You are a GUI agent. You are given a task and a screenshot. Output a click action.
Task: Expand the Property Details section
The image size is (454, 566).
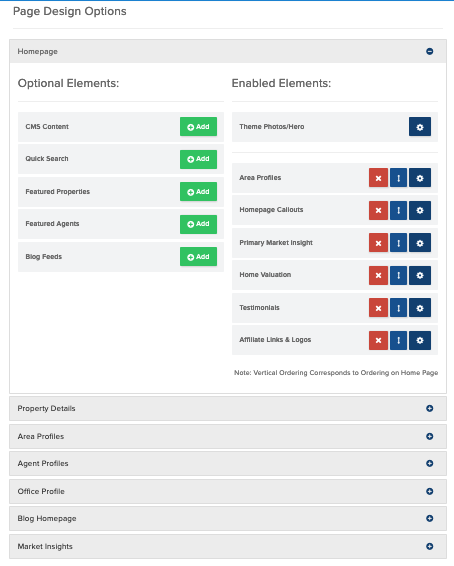click(x=429, y=408)
